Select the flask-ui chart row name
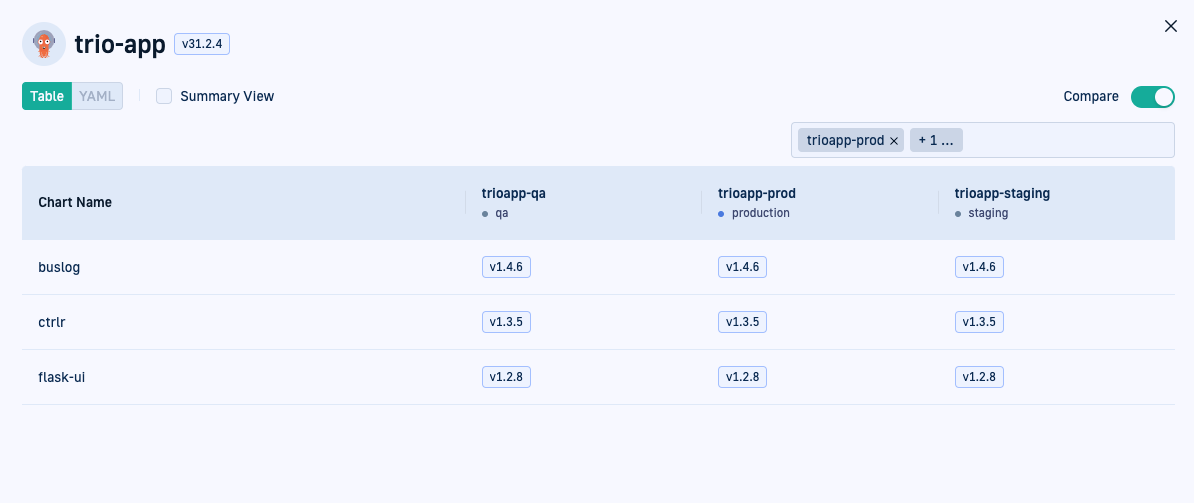1194x503 pixels. (61, 377)
